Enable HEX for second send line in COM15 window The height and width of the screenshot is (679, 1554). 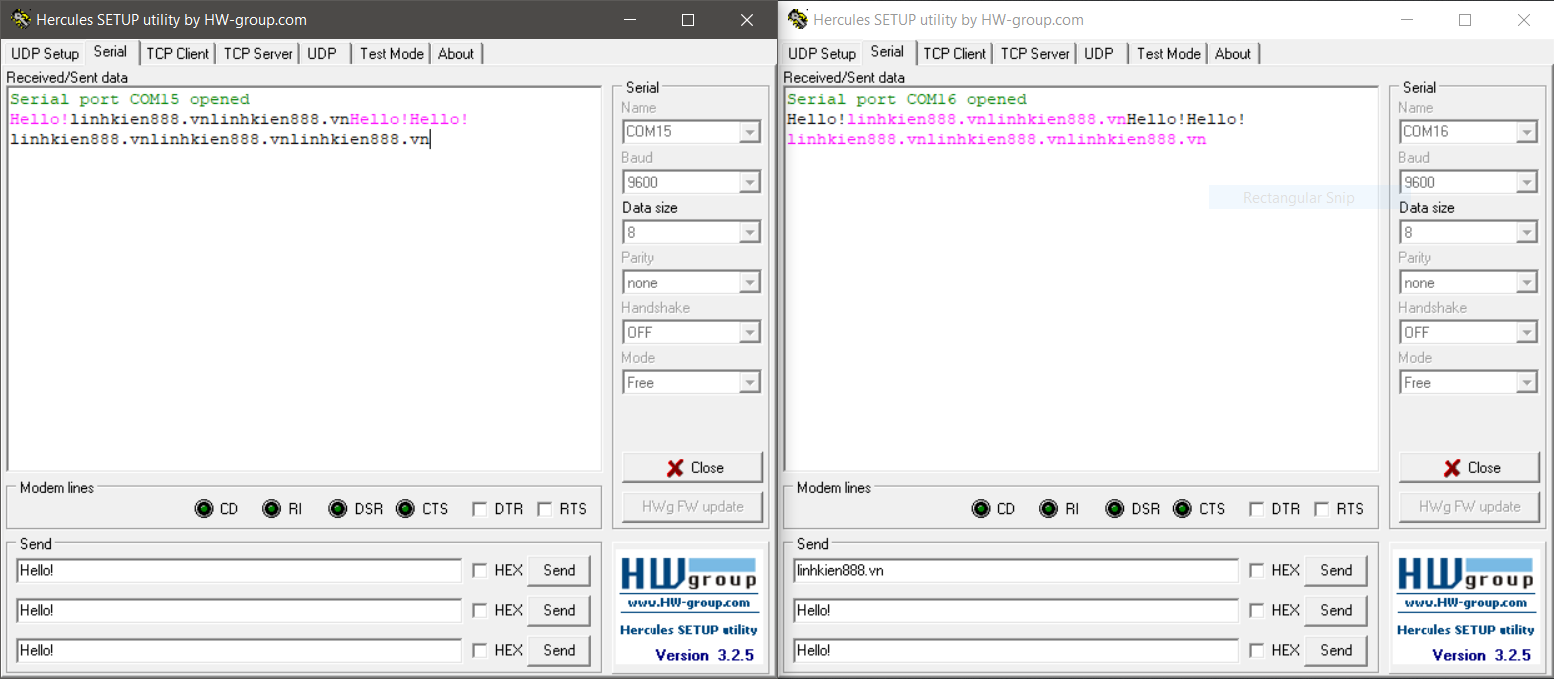(x=479, y=610)
